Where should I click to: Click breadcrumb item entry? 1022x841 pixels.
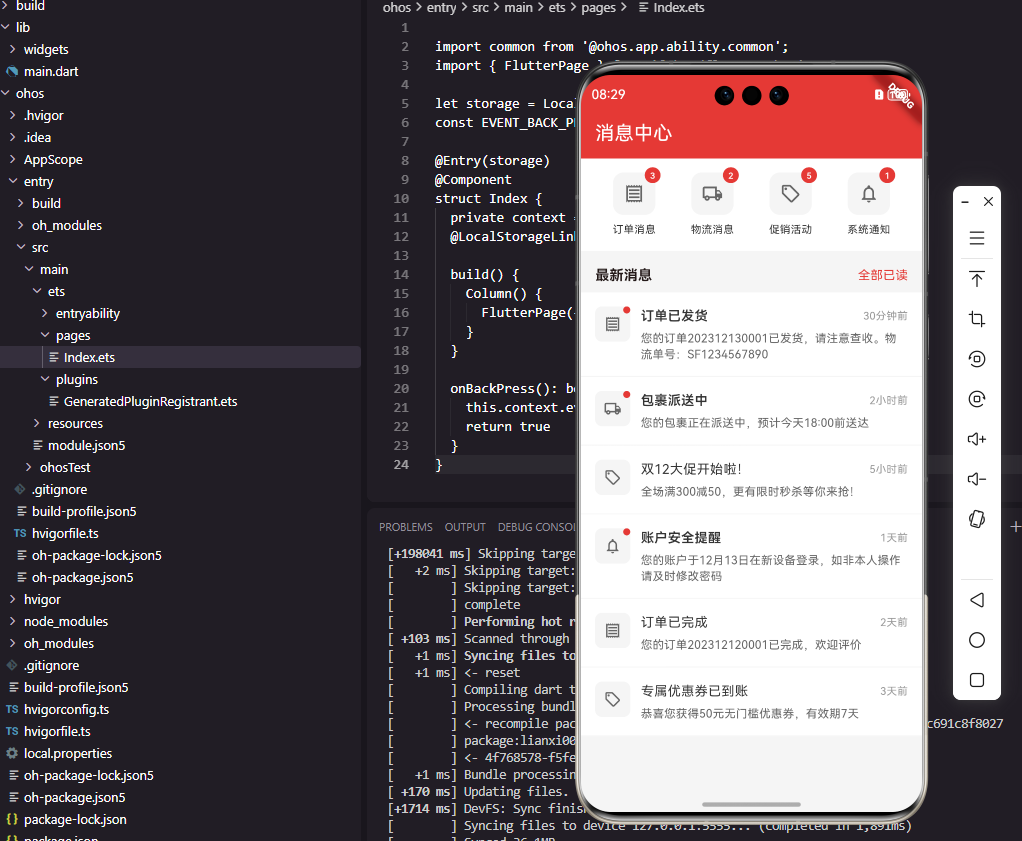tap(441, 8)
